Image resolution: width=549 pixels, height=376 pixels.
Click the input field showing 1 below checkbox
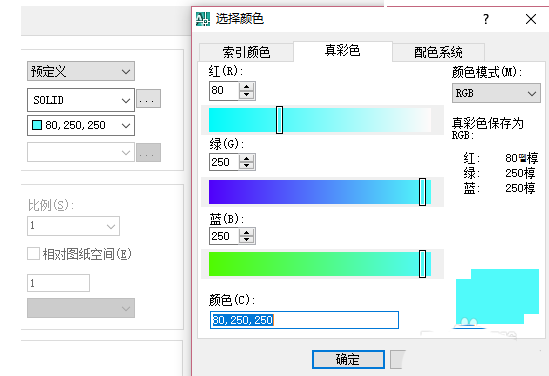point(58,283)
